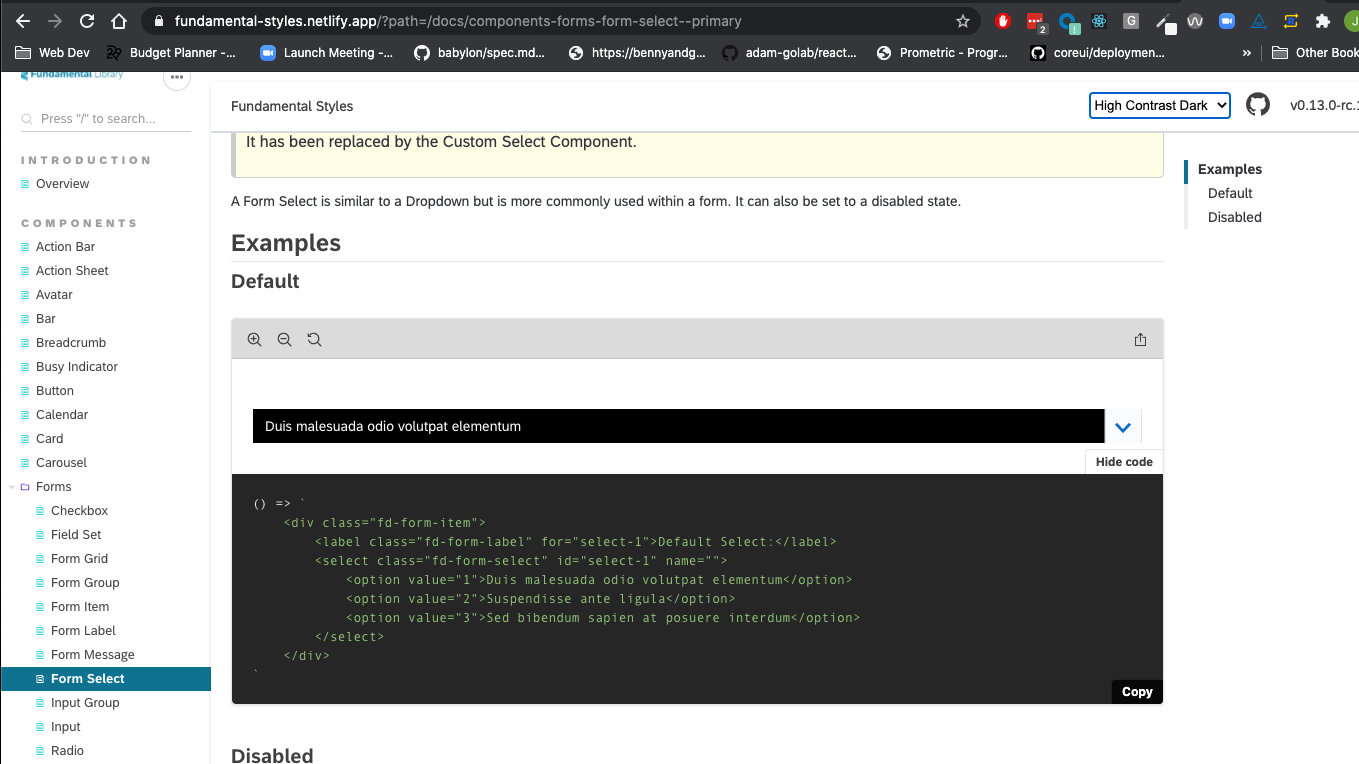Click the red ad blocker extension icon
This screenshot has height=764, width=1359.
point(1003,21)
